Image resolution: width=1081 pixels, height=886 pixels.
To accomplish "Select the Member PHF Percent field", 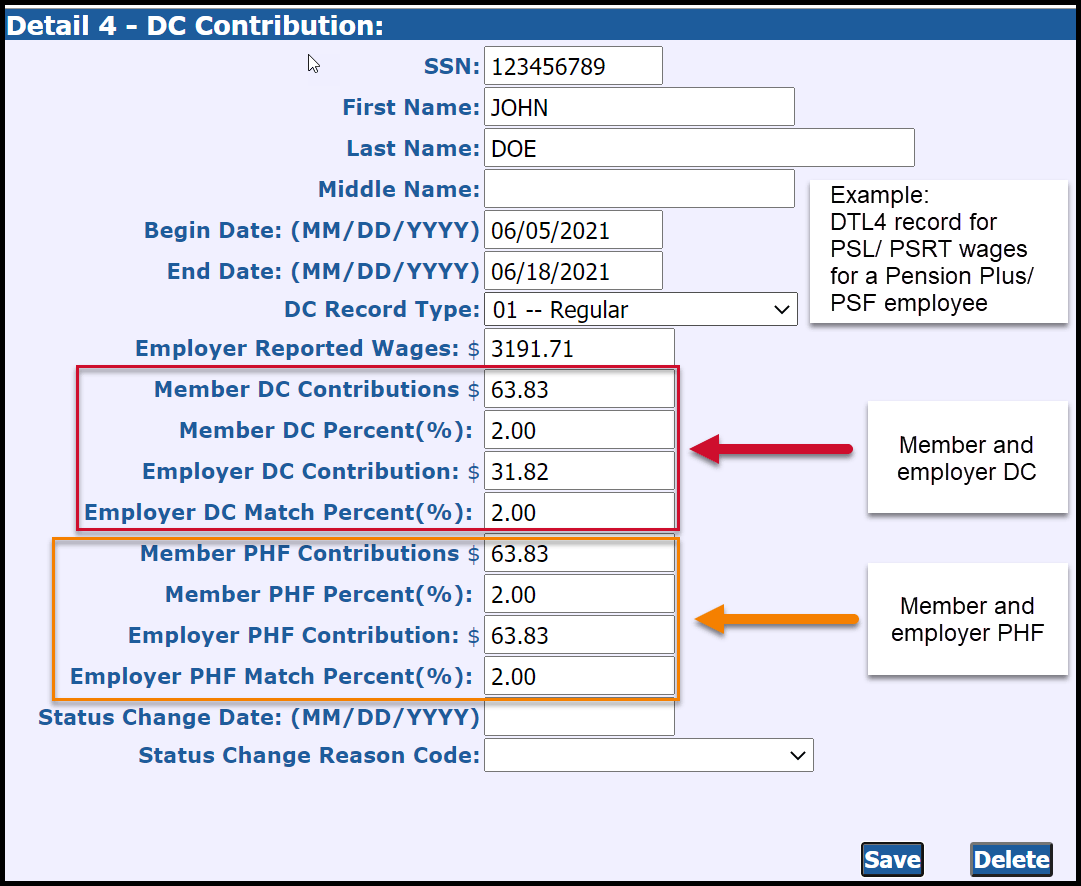I will pyautogui.click(x=579, y=594).
